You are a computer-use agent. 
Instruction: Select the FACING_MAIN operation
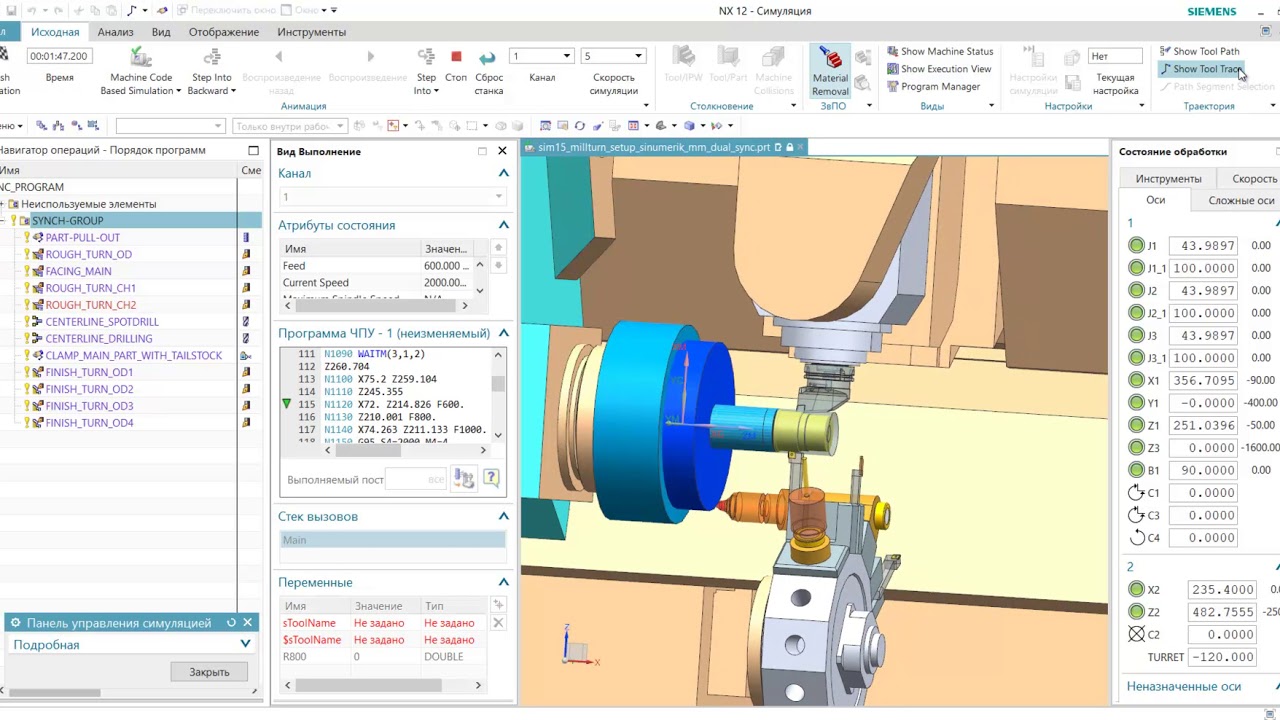tap(78, 271)
